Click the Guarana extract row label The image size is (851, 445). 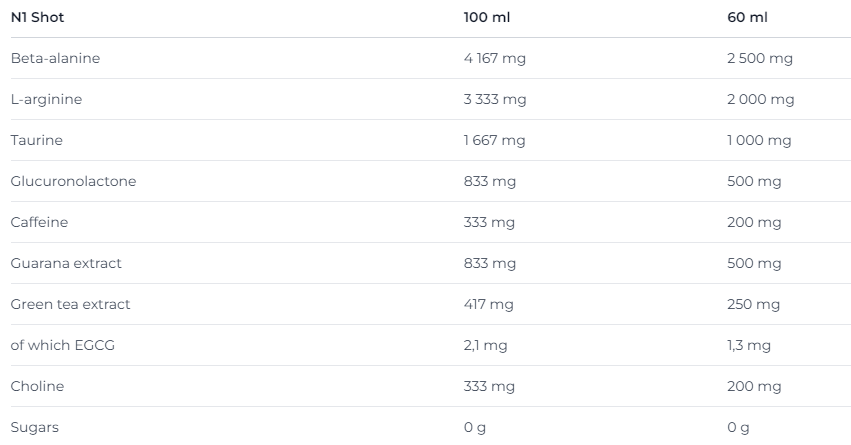pos(66,263)
